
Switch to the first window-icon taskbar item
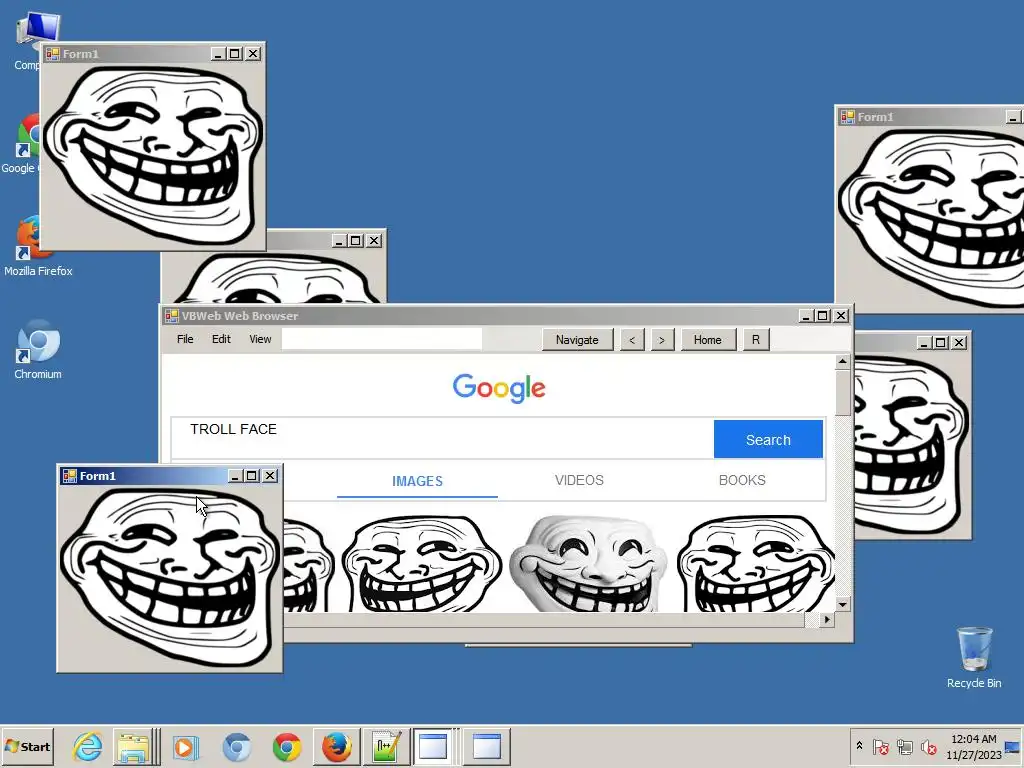click(433, 746)
